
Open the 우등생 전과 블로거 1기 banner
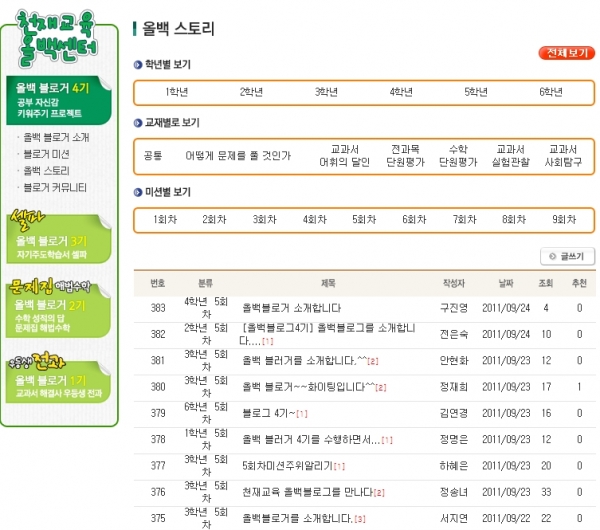point(62,384)
